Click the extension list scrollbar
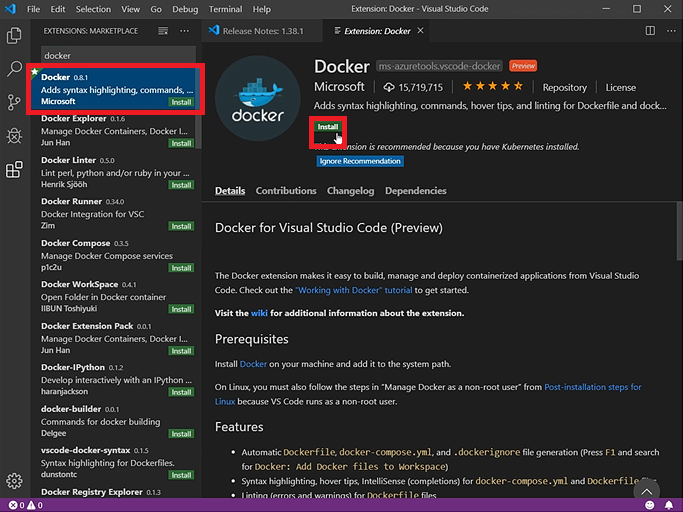This screenshot has height=512, width=683. (198, 108)
